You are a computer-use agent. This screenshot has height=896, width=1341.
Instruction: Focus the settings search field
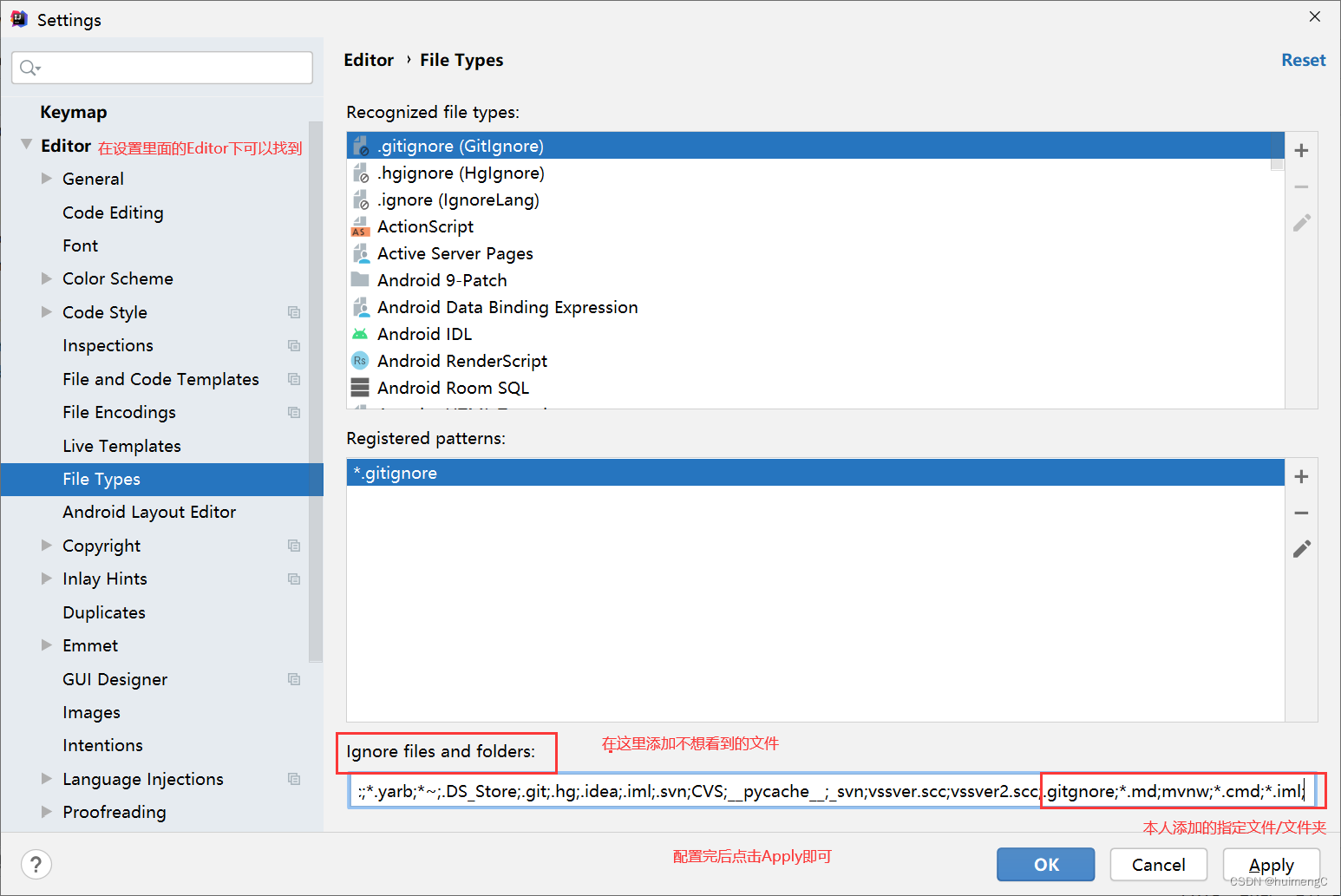pos(162,68)
